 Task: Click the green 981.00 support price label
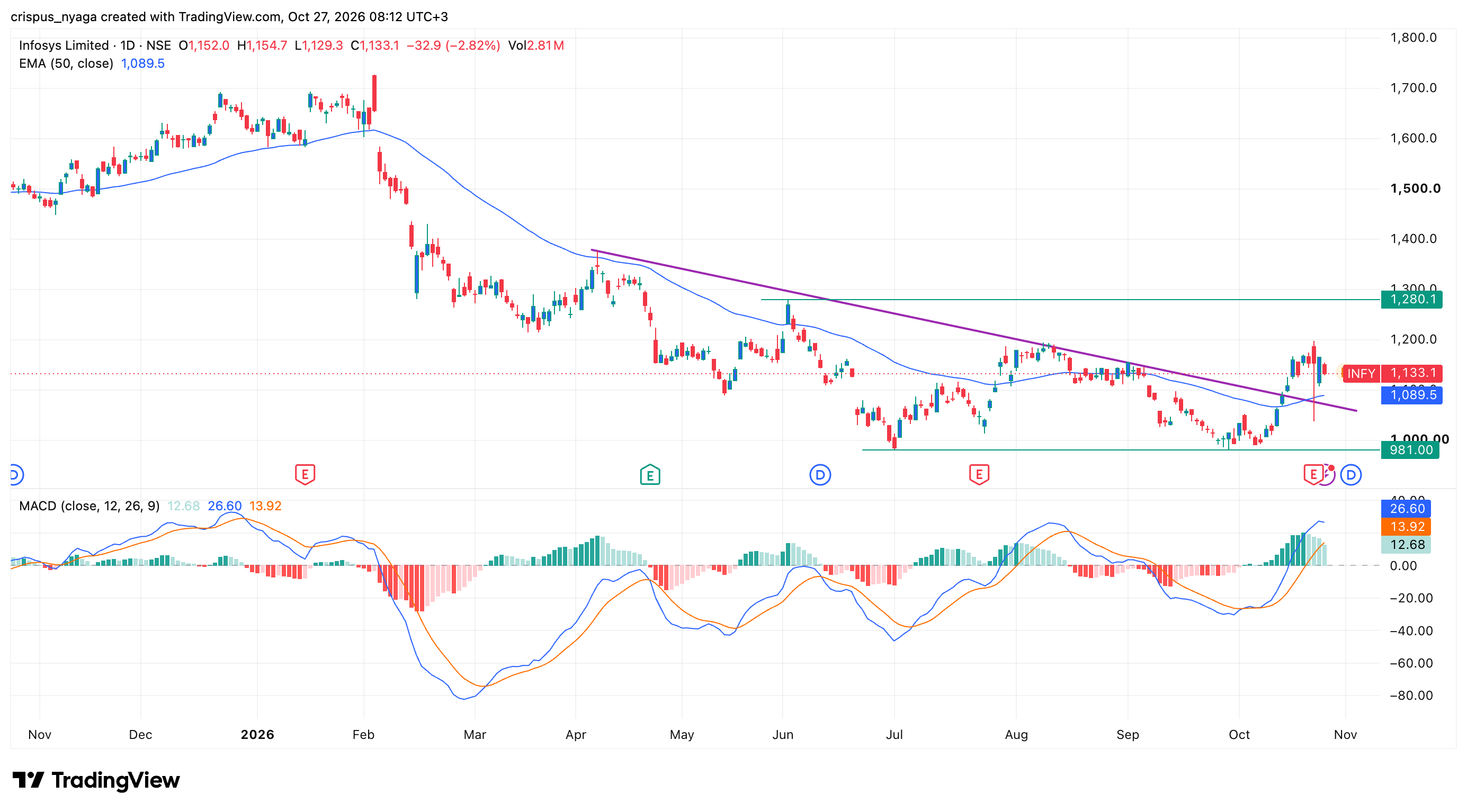click(x=1409, y=450)
